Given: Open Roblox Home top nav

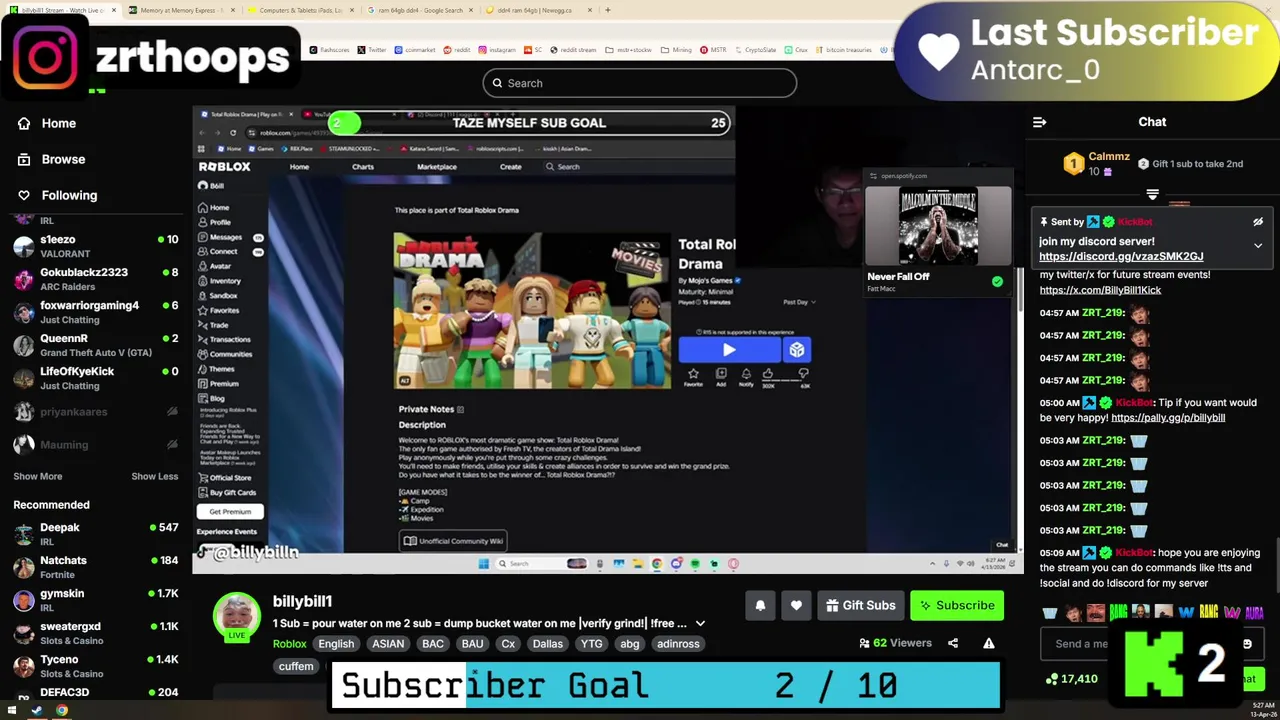Looking at the screenshot, I should (x=299, y=167).
